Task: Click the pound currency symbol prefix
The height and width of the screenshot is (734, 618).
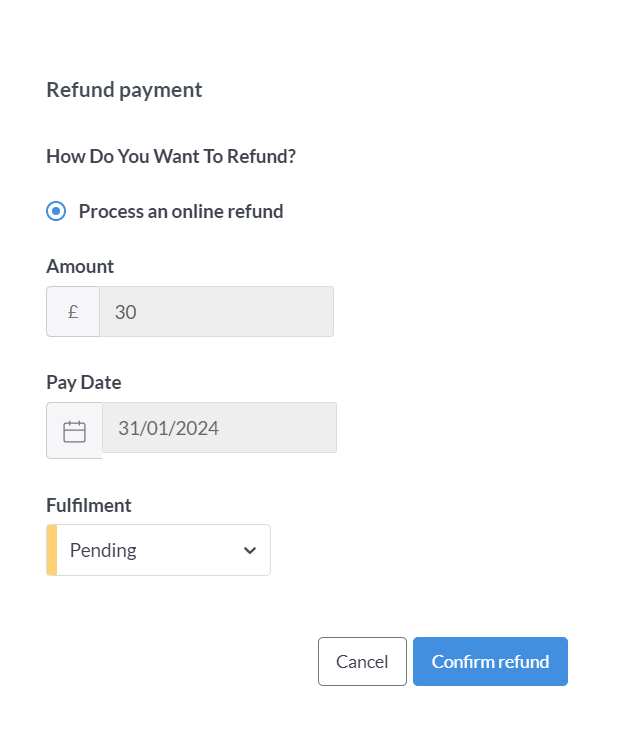Action: pos(73,312)
